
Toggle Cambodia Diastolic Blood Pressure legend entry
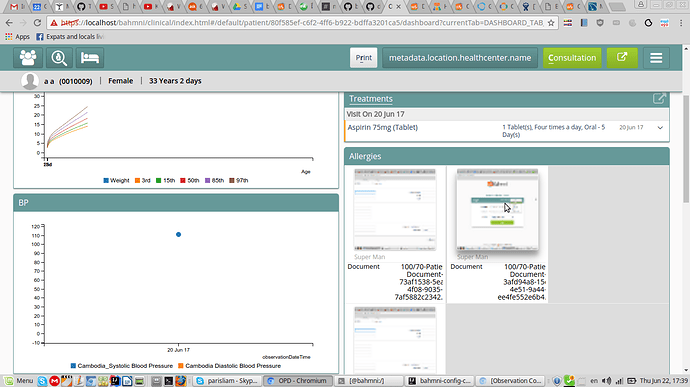(229, 366)
